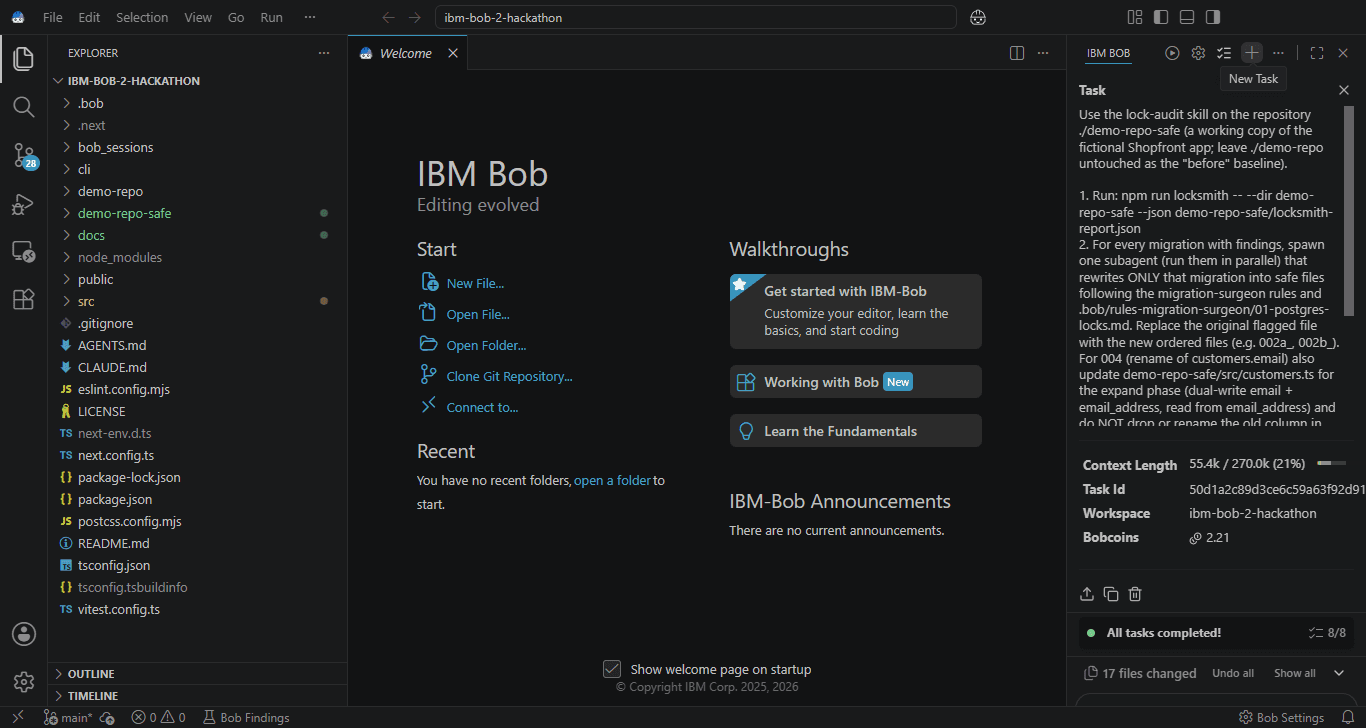Screen dimensions: 1366x728
Task: Split the editor right
Action: 1017,53
